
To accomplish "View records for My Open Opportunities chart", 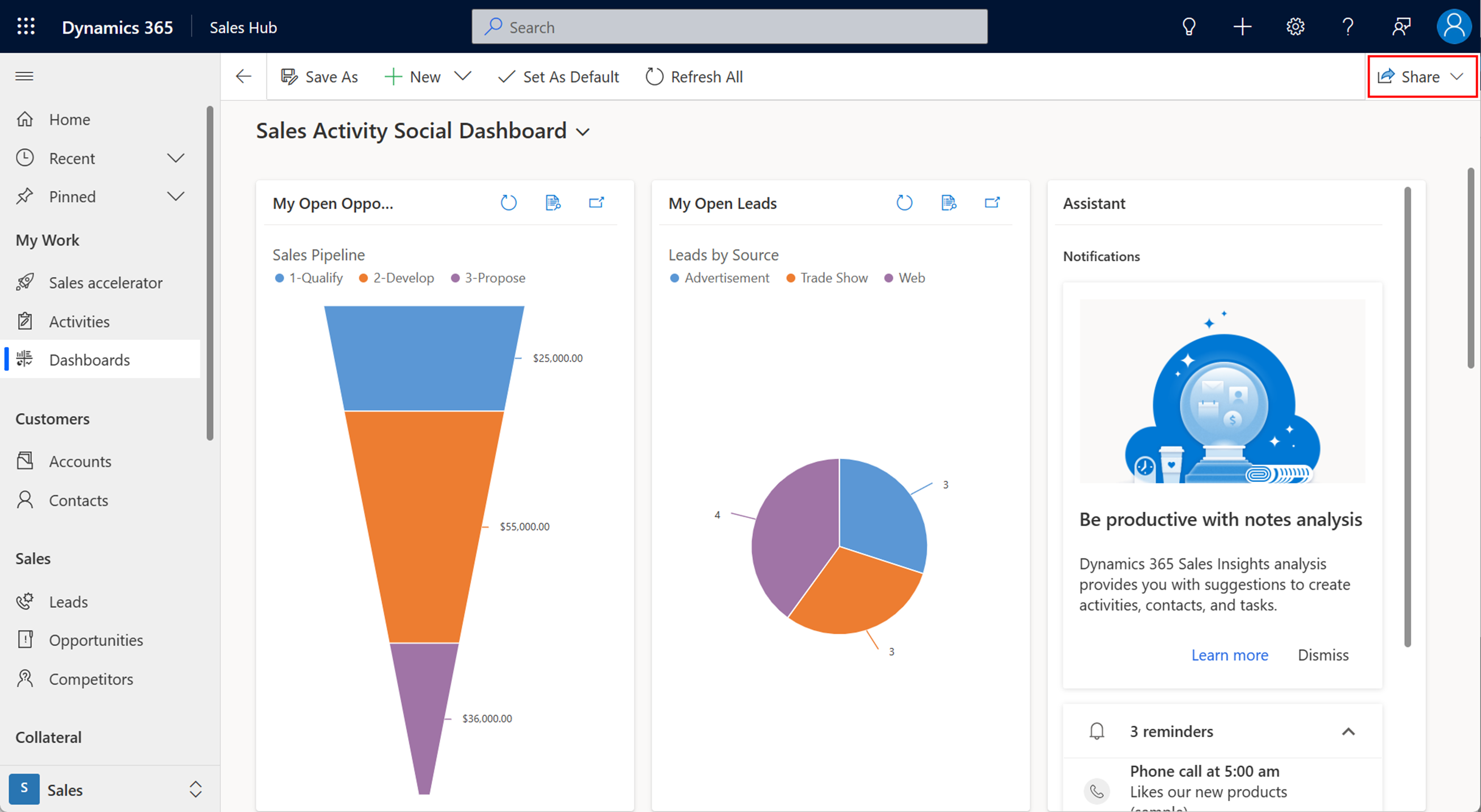I will (553, 202).
